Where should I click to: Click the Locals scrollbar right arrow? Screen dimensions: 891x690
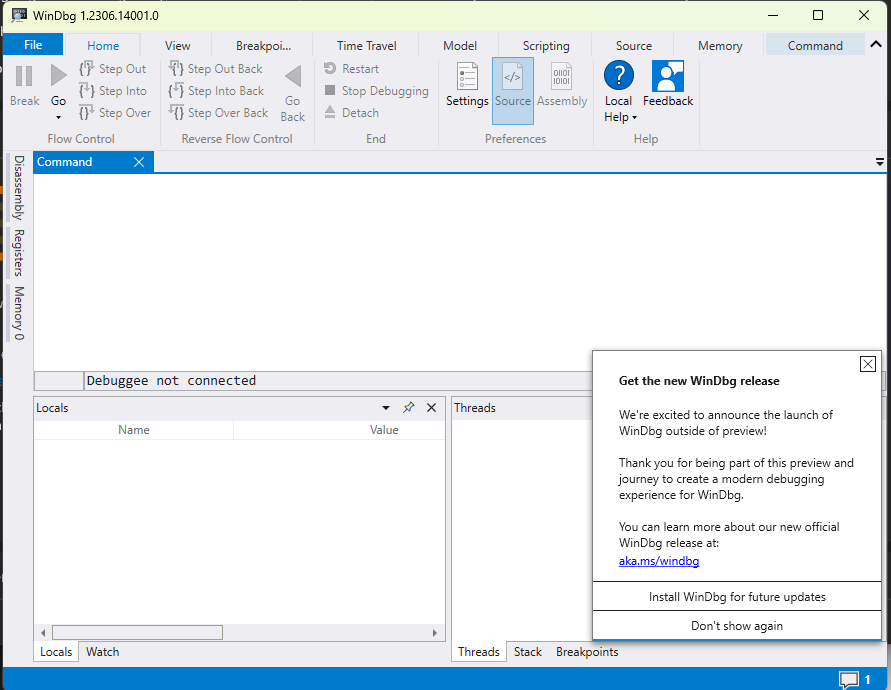435,633
